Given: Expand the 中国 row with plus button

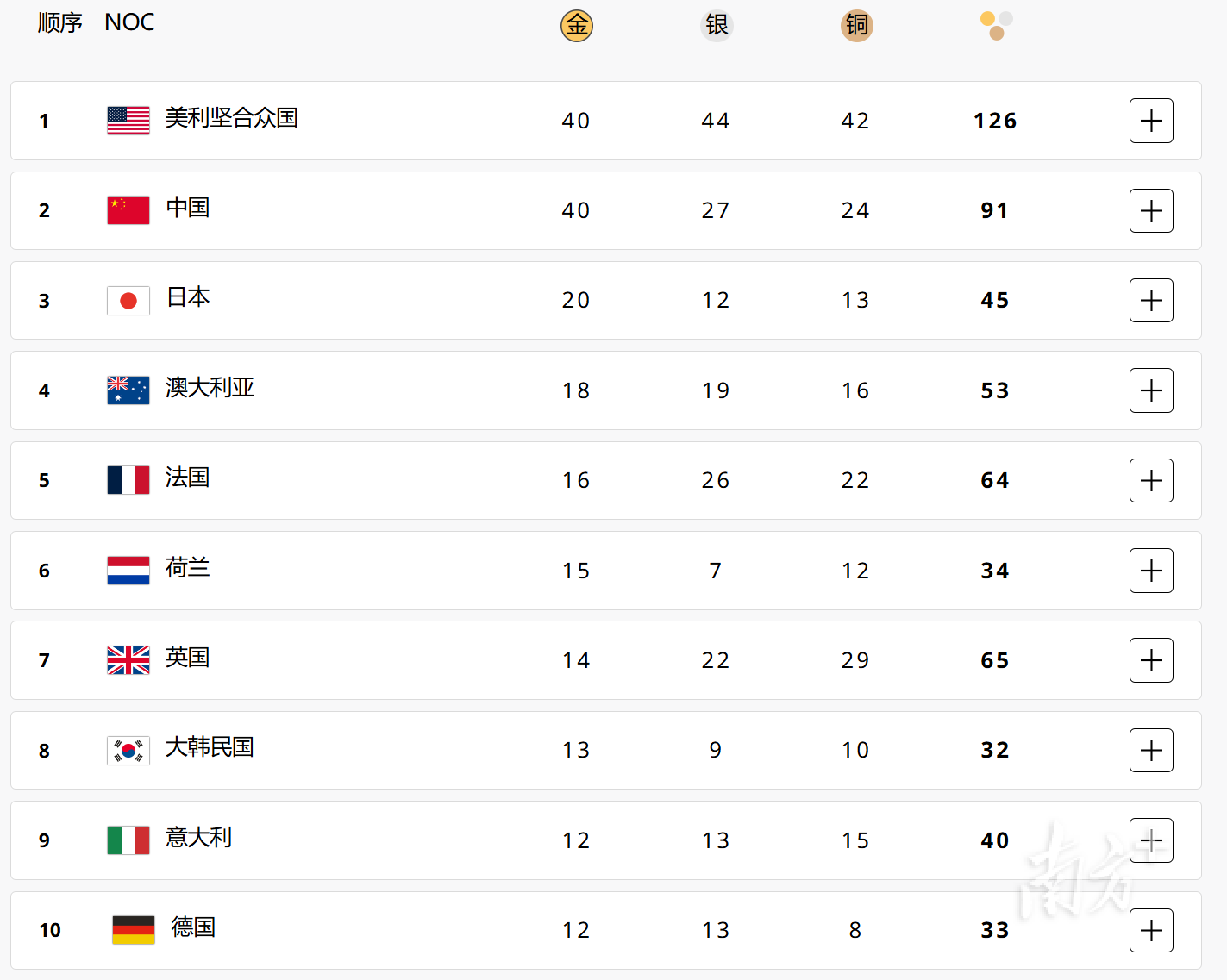Looking at the screenshot, I should point(1151,210).
